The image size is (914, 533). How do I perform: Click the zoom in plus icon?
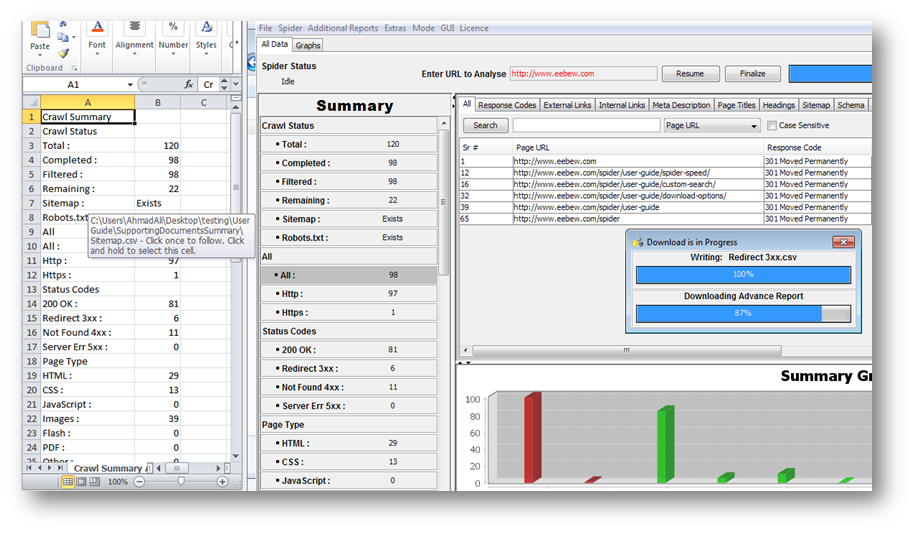pos(222,482)
